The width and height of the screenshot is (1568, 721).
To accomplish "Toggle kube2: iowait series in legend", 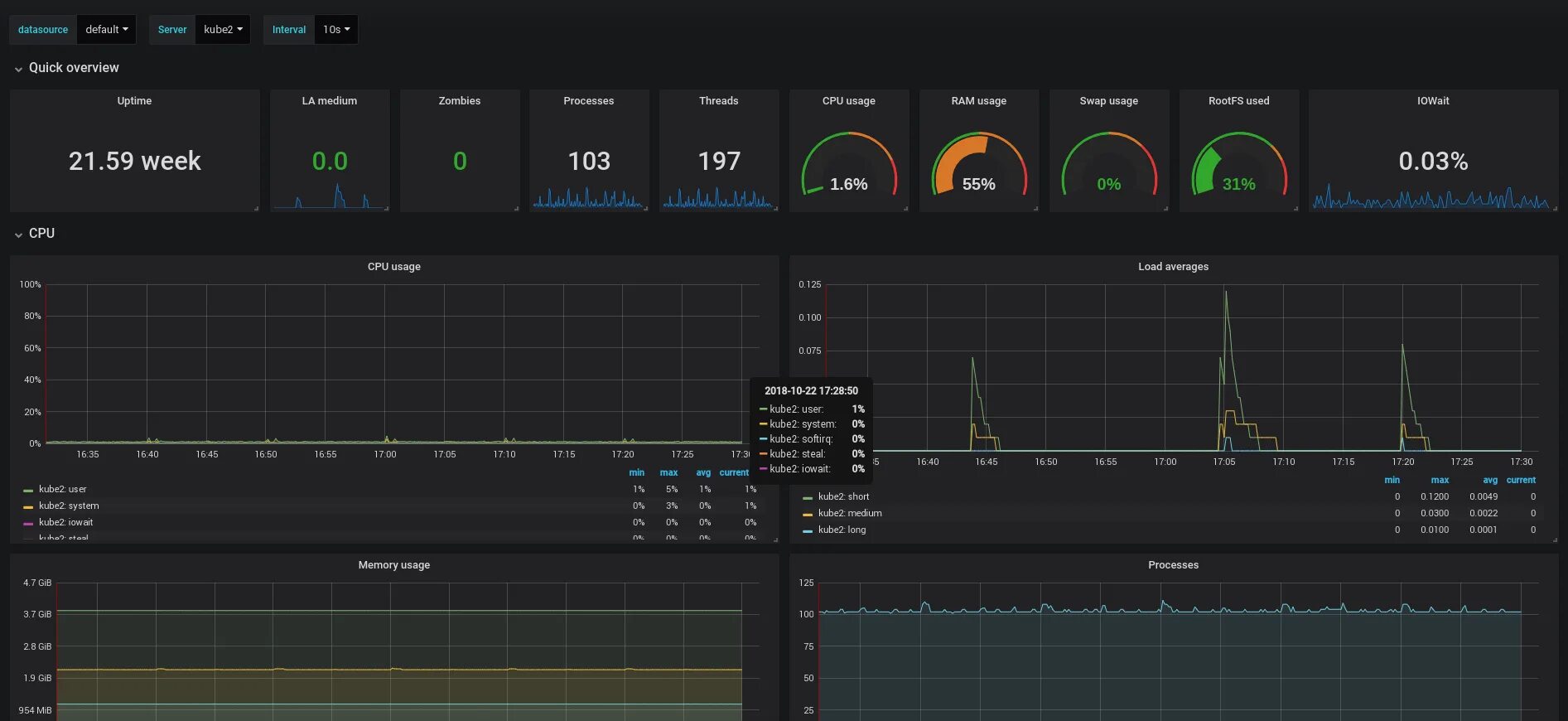I will coord(66,523).
